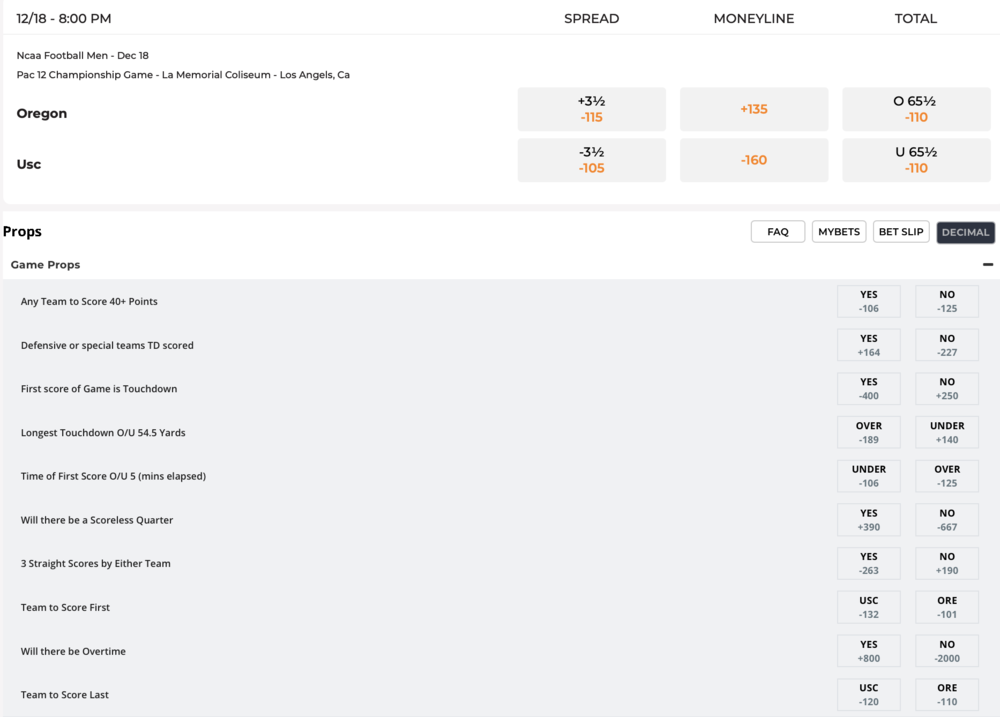This screenshot has width=1000, height=717.
Task: Bet YES on any team scoring 40+
Action: (x=868, y=301)
